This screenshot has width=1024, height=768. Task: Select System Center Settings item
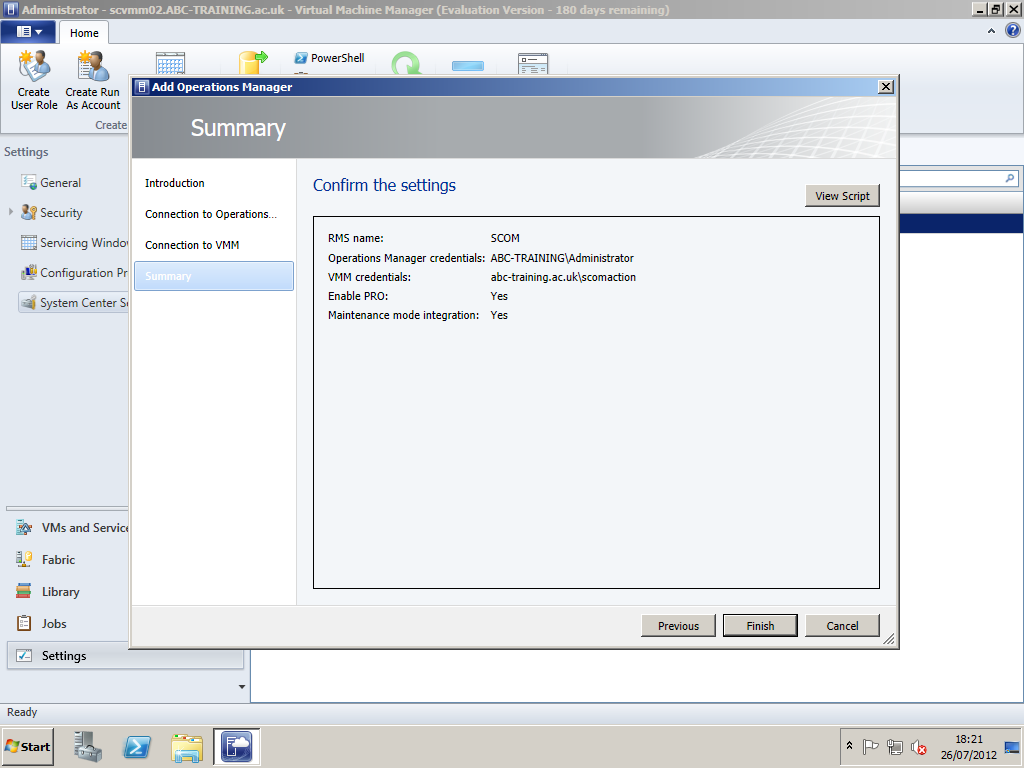(73, 302)
